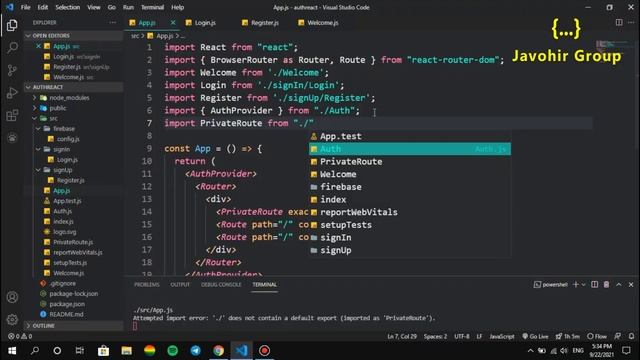Screen dimensions: 640x360
Task: Change language mode from JavaScript
Action: [502, 336]
